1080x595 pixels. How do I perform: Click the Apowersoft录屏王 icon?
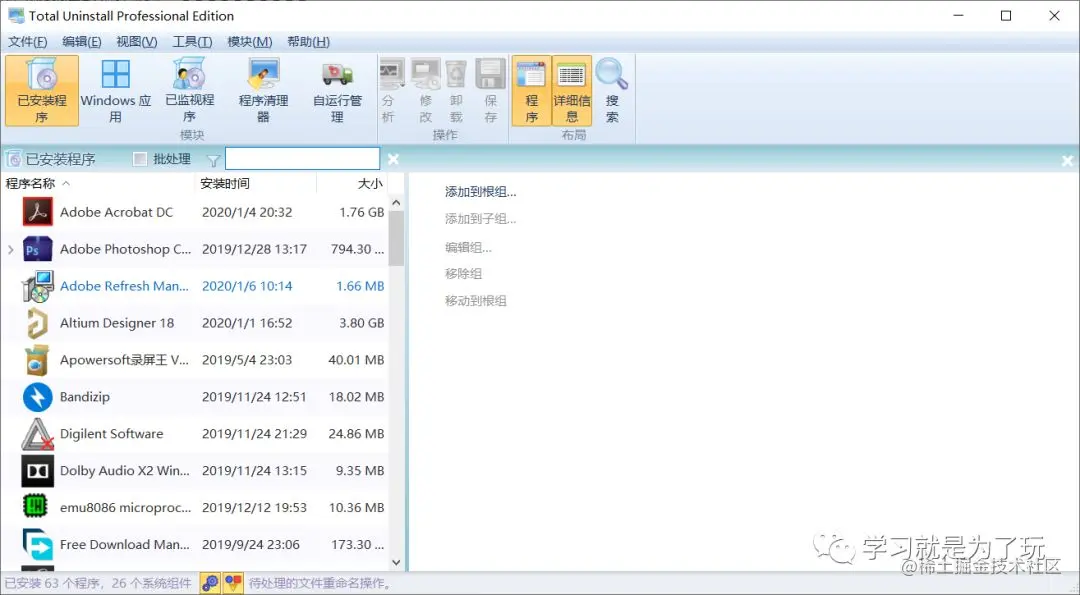[x=37, y=360]
